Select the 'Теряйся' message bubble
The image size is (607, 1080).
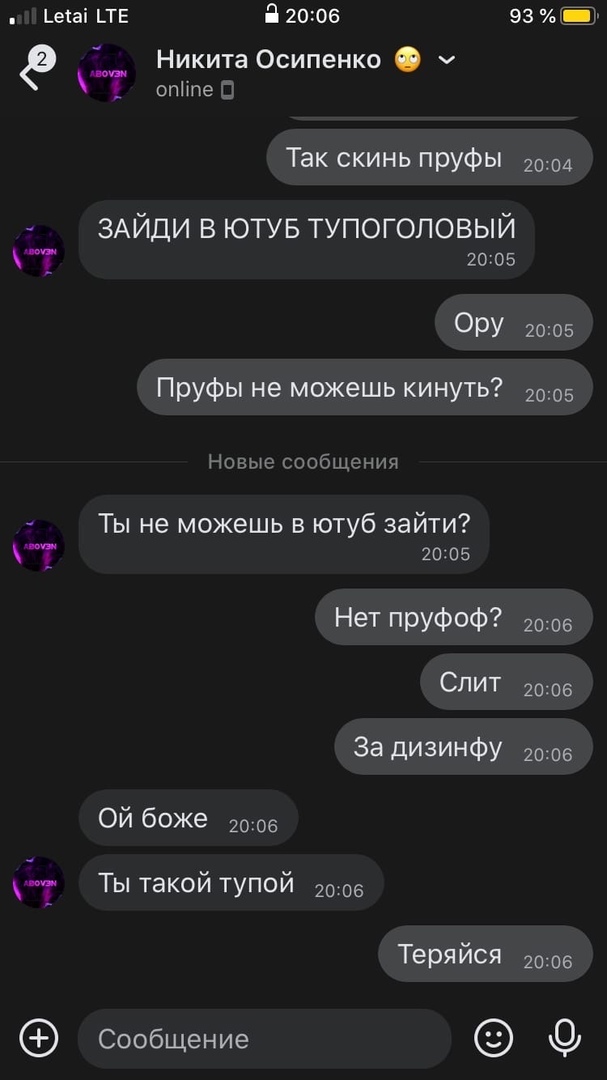pyautogui.click(x=486, y=955)
